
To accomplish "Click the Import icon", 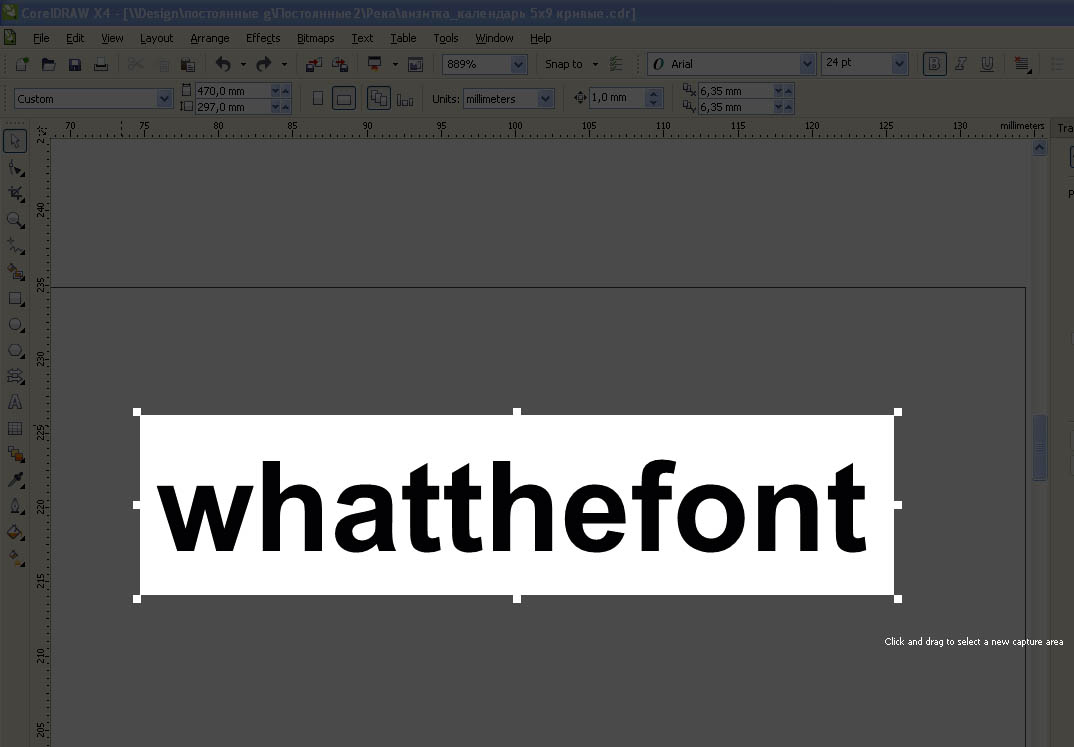I will click(314, 64).
